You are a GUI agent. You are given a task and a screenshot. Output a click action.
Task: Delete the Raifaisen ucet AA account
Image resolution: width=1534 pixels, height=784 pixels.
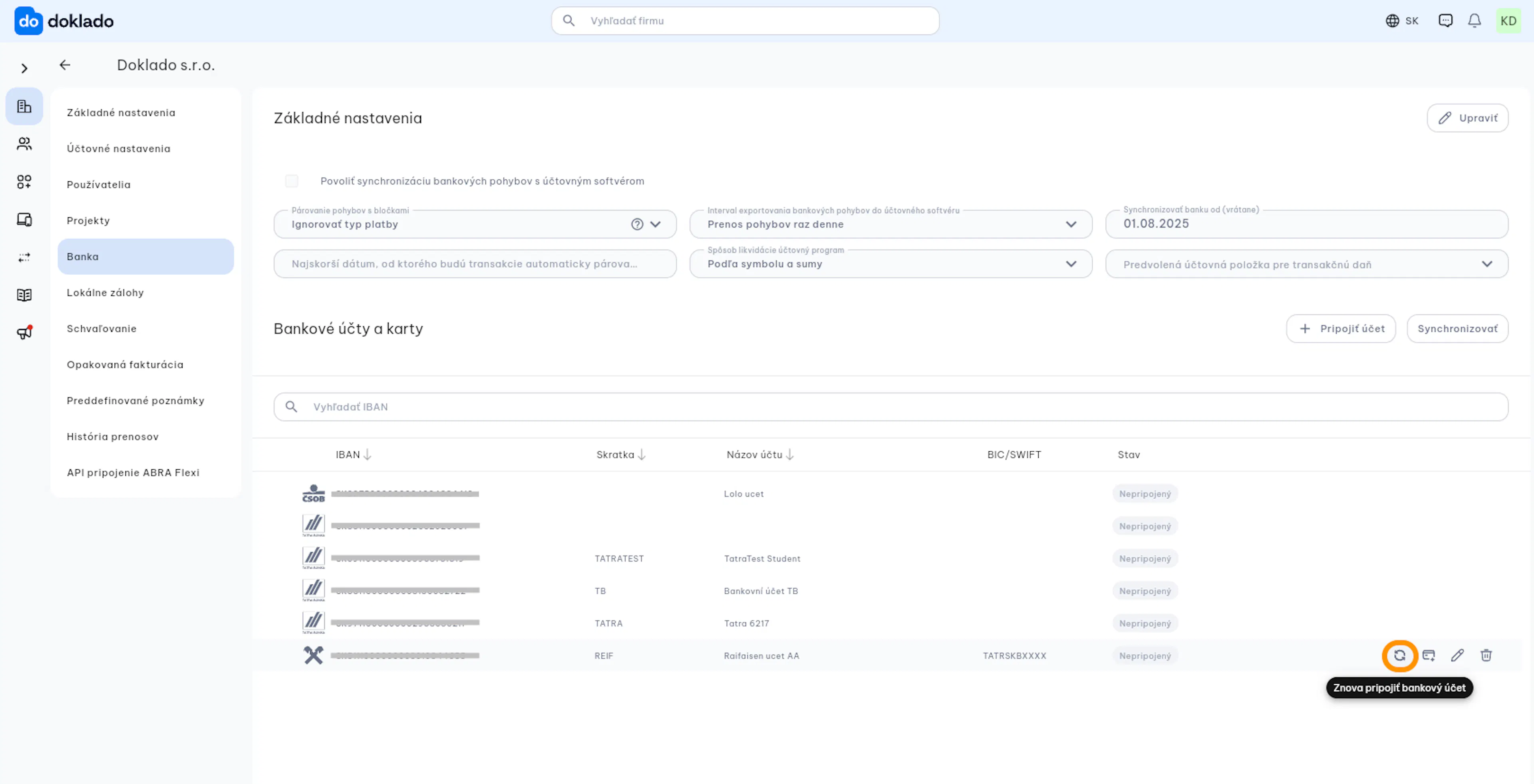[x=1486, y=655]
